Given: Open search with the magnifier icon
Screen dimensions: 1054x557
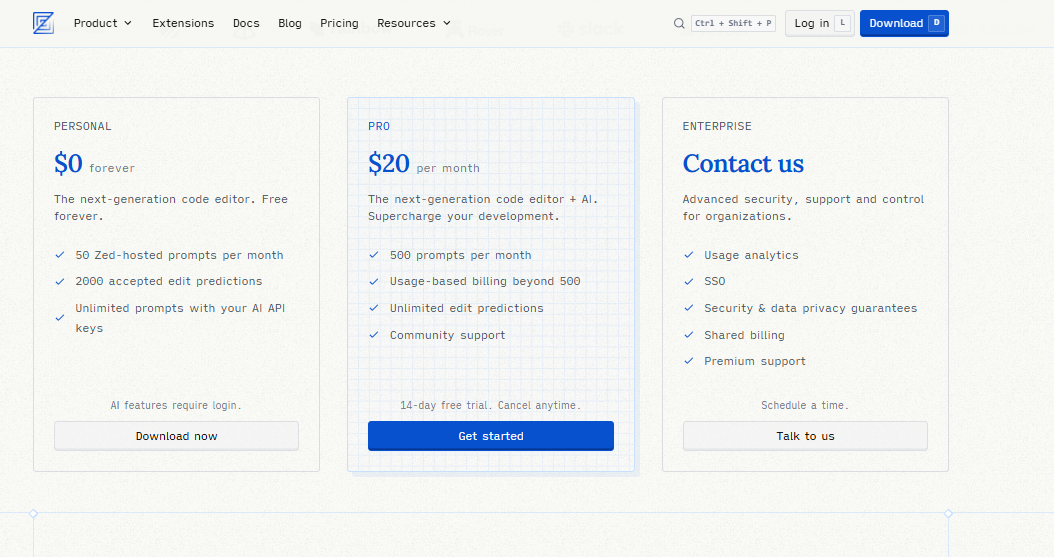Looking at the screenshot, I should click(x=679, y=24).
